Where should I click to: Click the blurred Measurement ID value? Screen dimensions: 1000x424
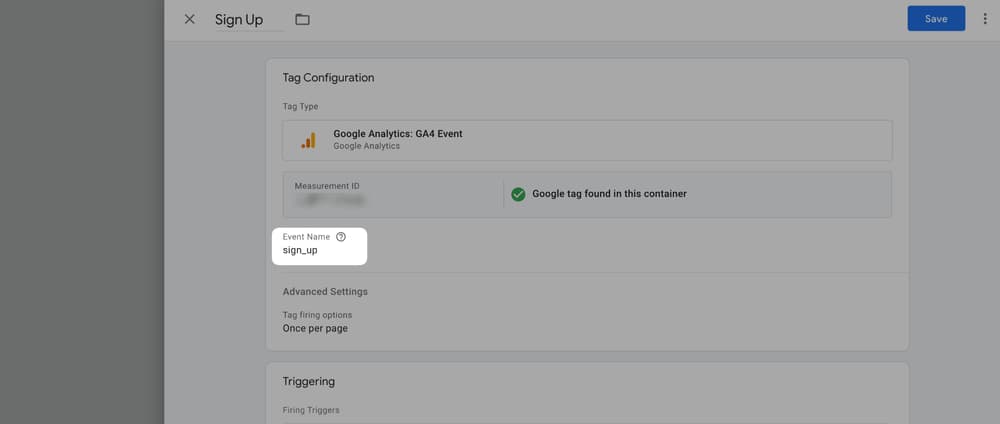(329, 201)
